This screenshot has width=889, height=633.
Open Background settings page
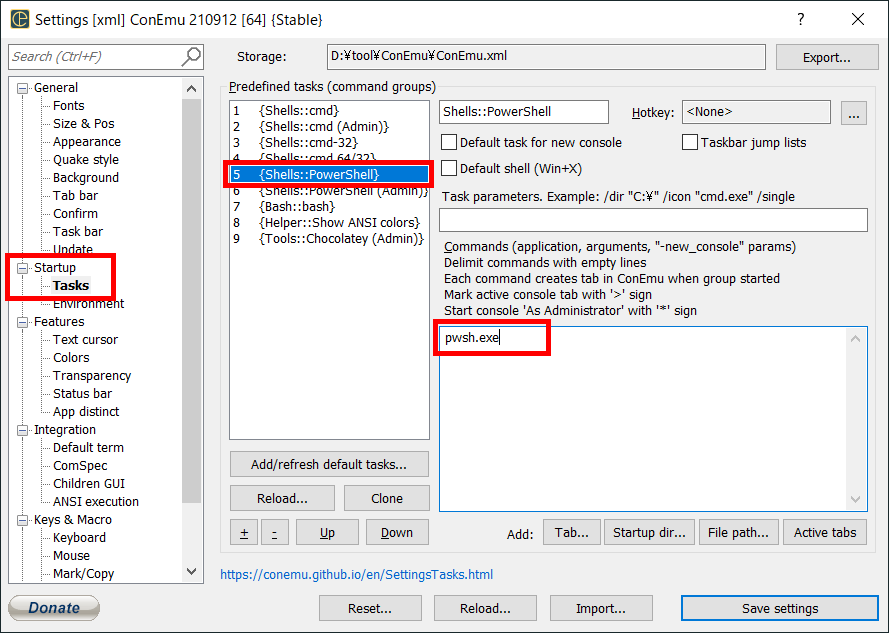[x=86, y=178]
